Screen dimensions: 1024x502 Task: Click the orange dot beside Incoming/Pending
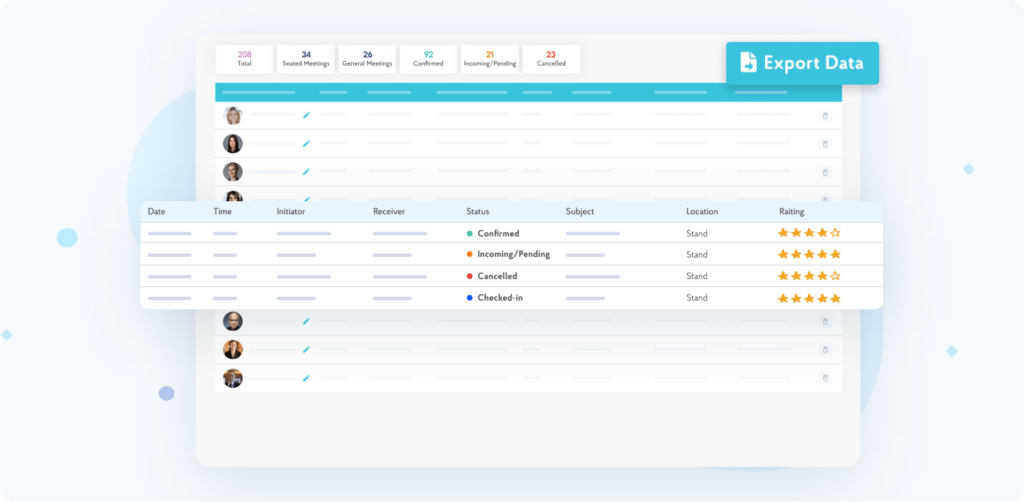click(470, 255)
